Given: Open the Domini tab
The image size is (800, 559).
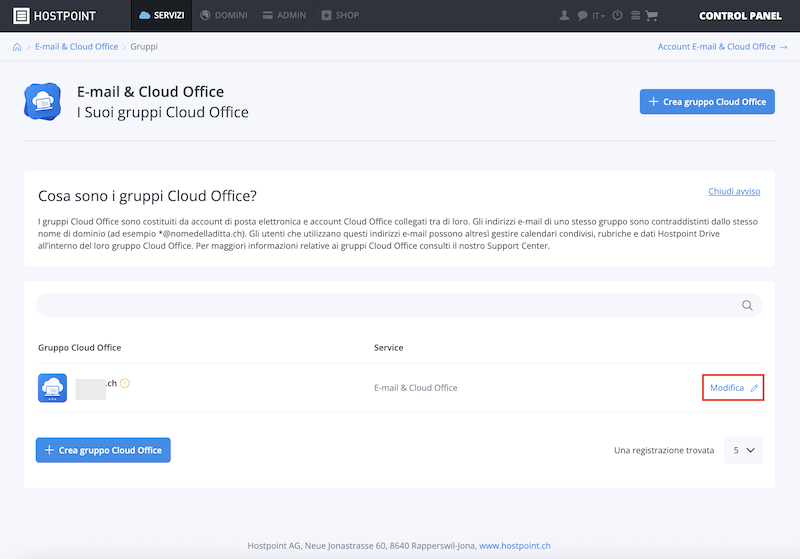Looking at the screenshot, I should click(x=223, y=15).
